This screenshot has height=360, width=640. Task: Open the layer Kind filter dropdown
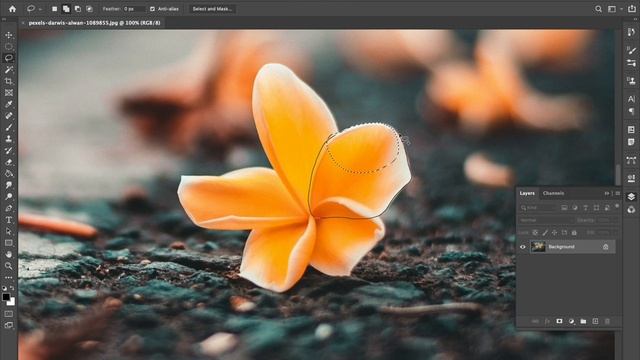[538, 208]
